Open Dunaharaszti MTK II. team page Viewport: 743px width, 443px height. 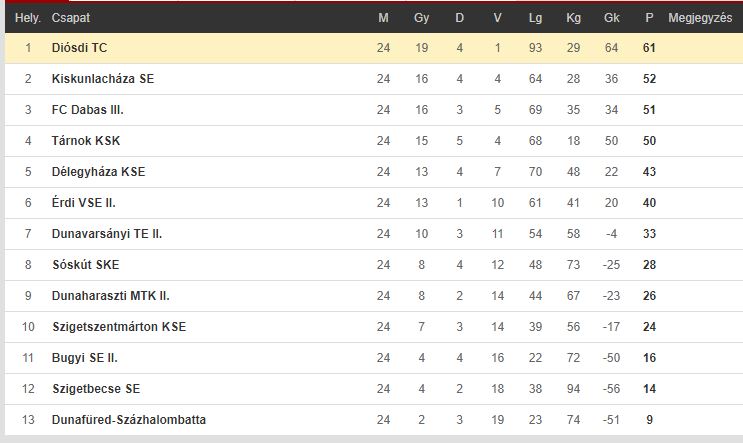pyautogui.click(x=110, y=296)
